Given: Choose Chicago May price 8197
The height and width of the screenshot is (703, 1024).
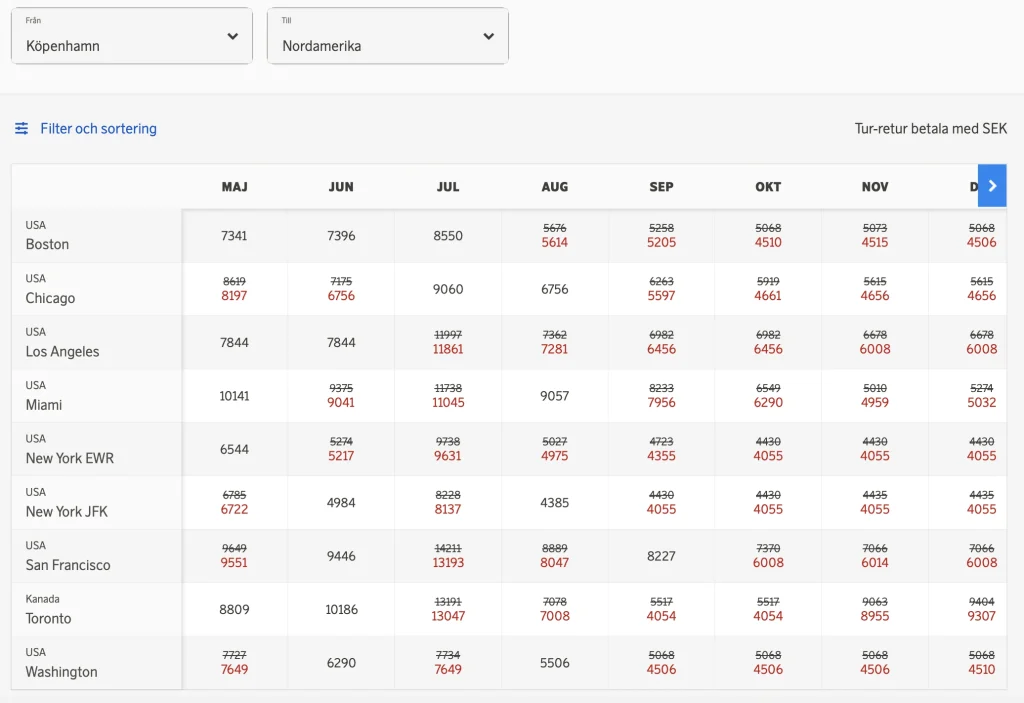Looking at the screenshot, I should [234, 296].
